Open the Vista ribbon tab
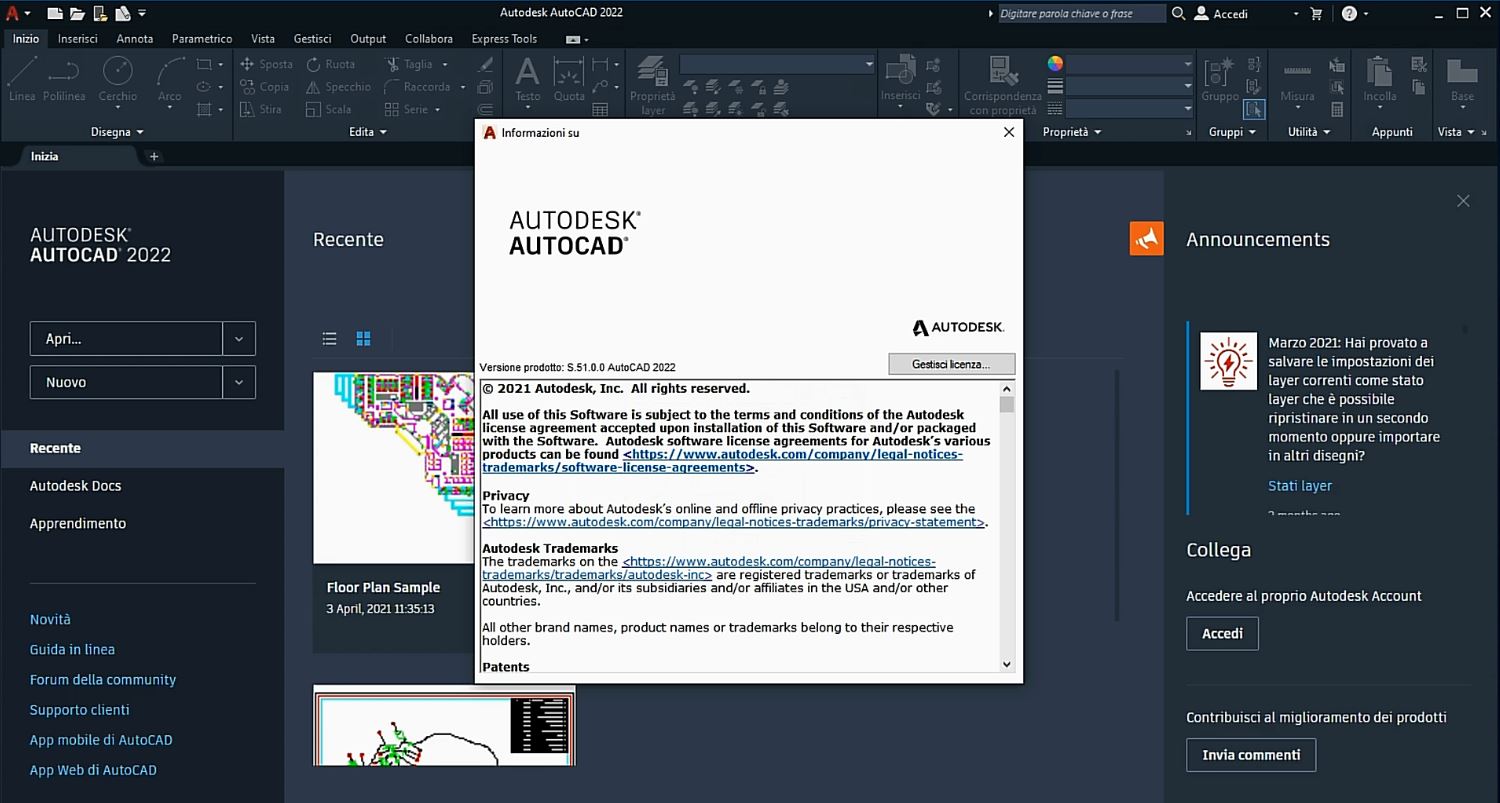Image resolution: width=1500 pixels, height=803 pixels. (263, 39)
